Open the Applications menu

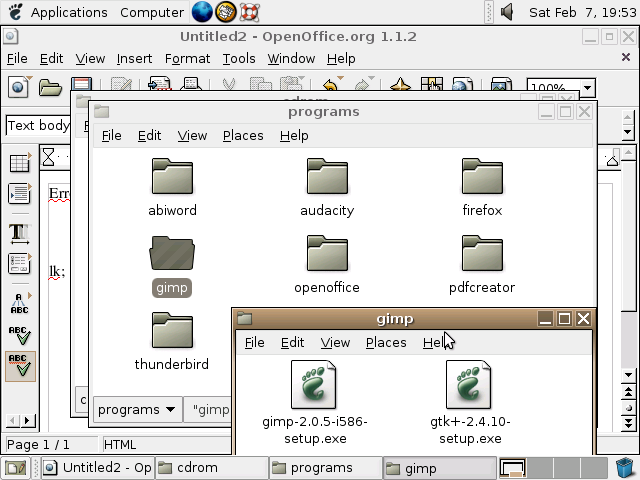57,12
